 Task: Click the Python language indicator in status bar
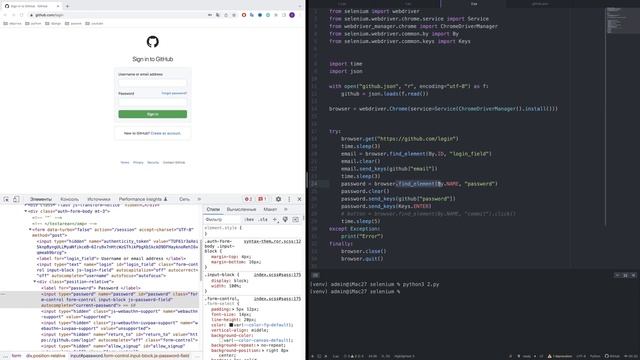595,356
